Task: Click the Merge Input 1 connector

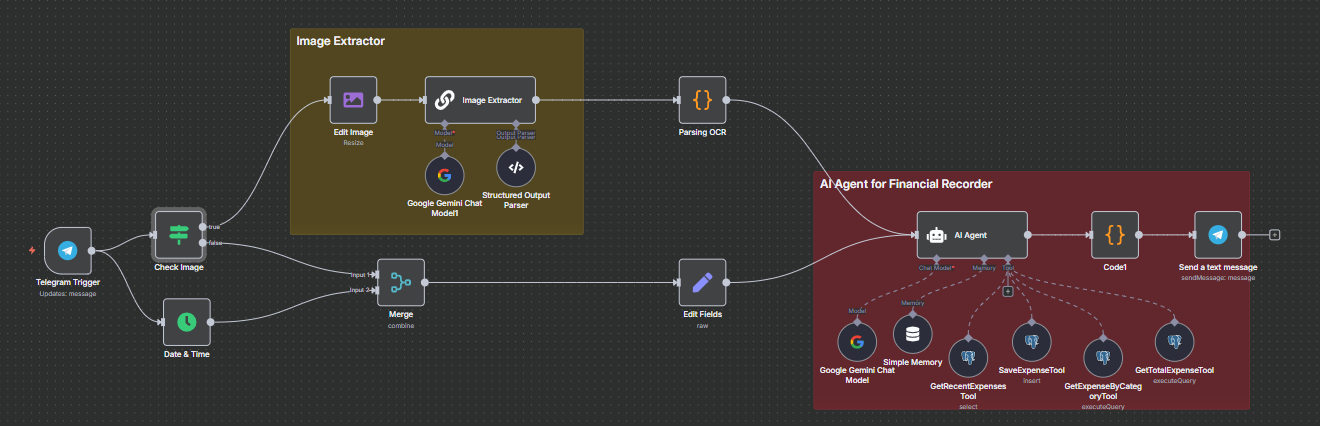Action: pos(374,275)
